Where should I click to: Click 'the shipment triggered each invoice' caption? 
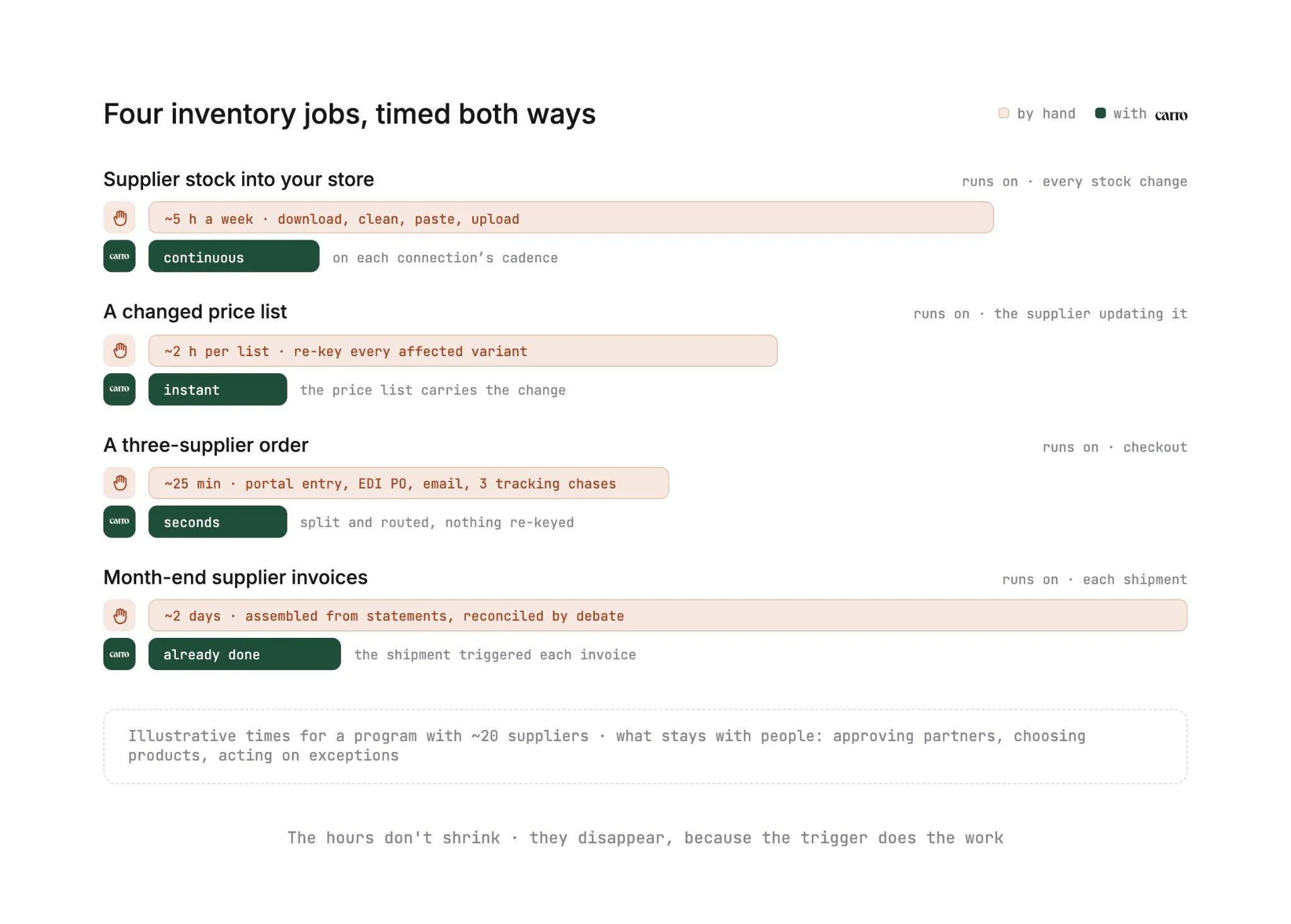495,655
